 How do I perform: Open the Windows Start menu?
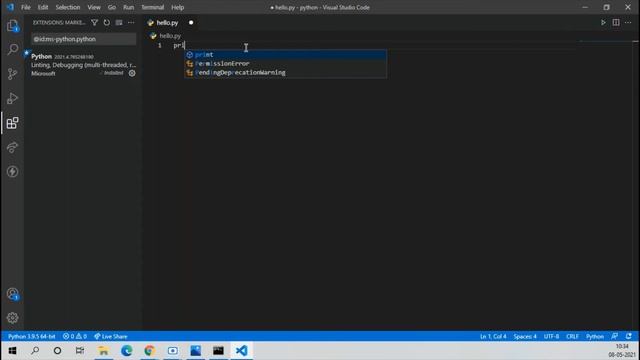pos(12,351)
